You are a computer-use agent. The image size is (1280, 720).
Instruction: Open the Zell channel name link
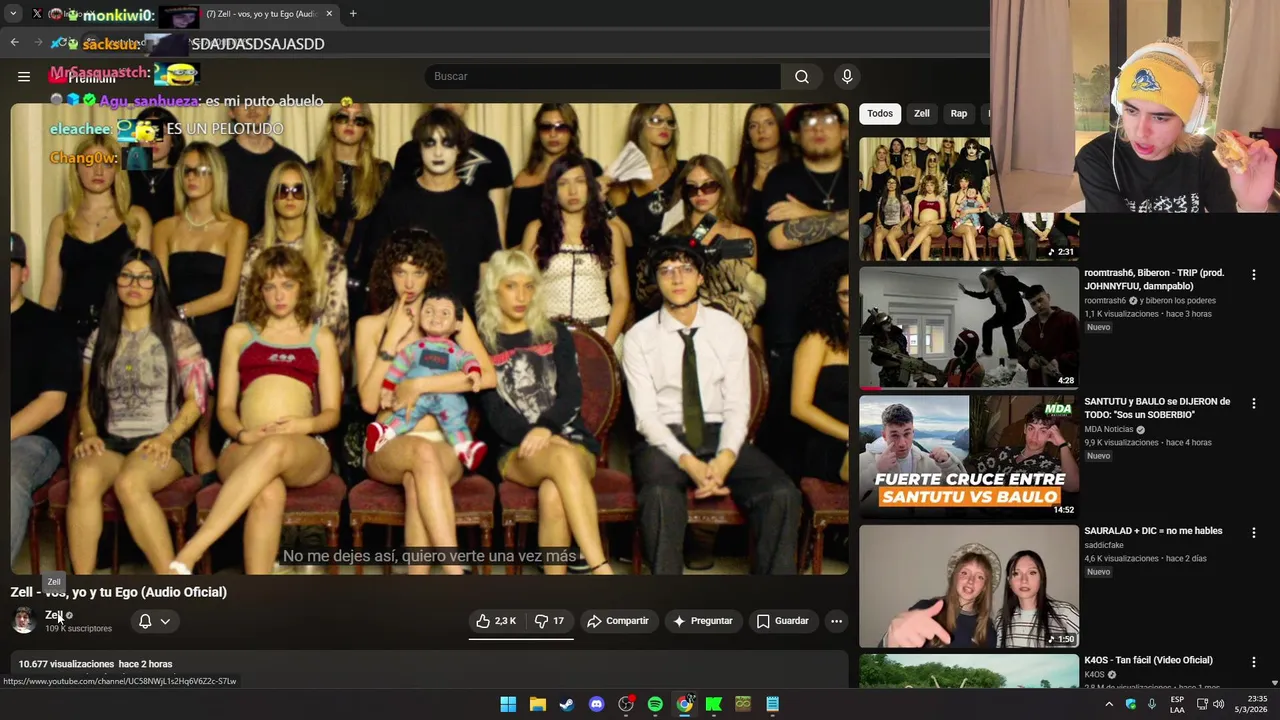pyautogui.click(x=54, y=615)
